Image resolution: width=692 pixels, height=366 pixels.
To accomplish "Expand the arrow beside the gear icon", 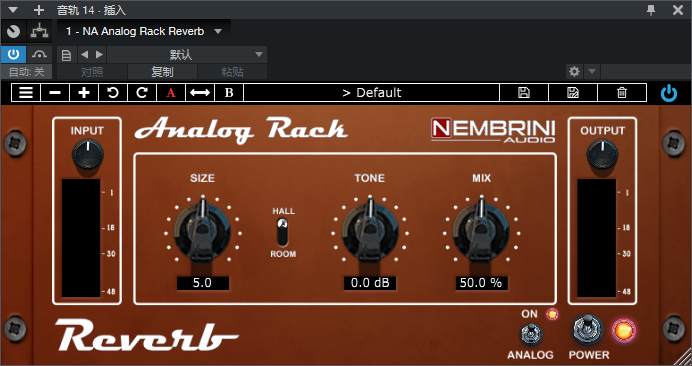I will click(x=592, y=71).
